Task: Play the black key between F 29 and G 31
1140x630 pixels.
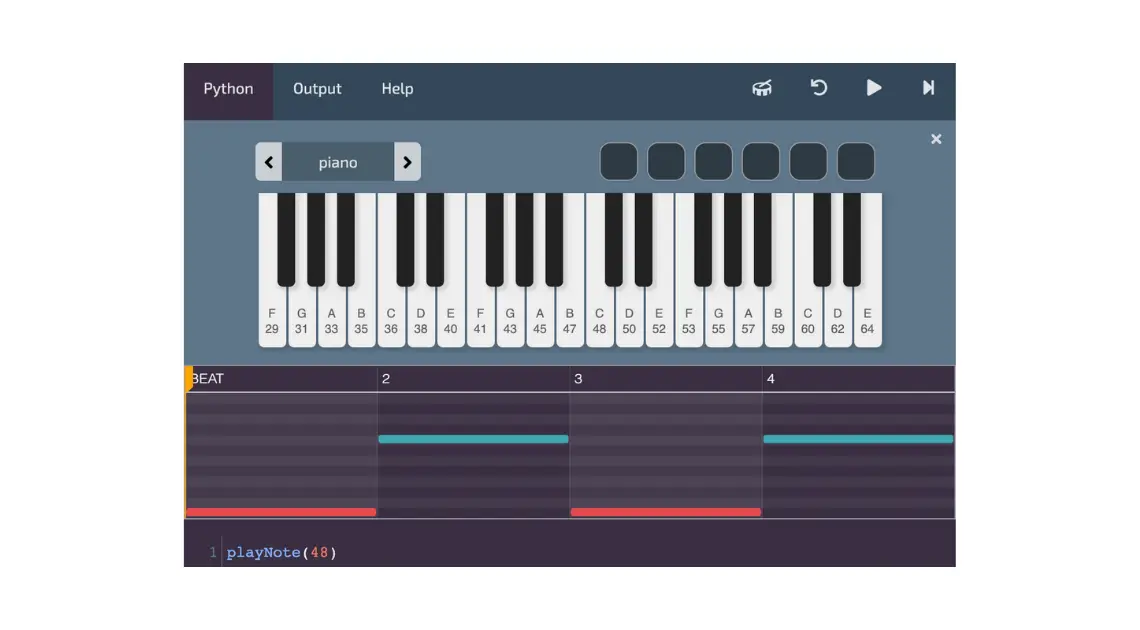Action: click(286, 240)
